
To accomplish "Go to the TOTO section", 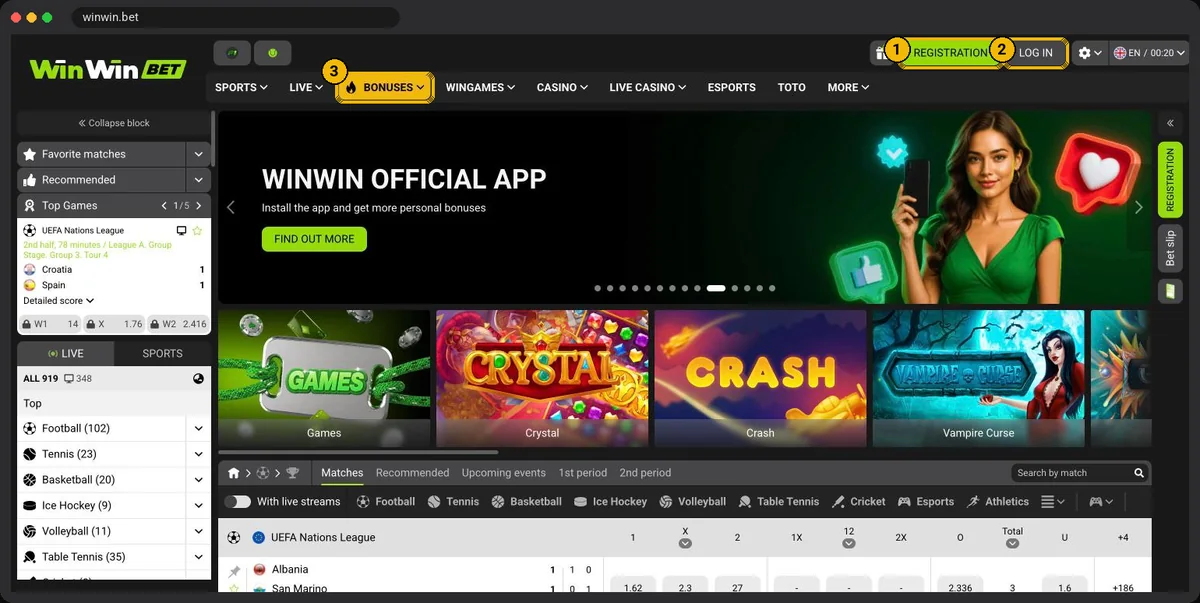I will point(791,87).
